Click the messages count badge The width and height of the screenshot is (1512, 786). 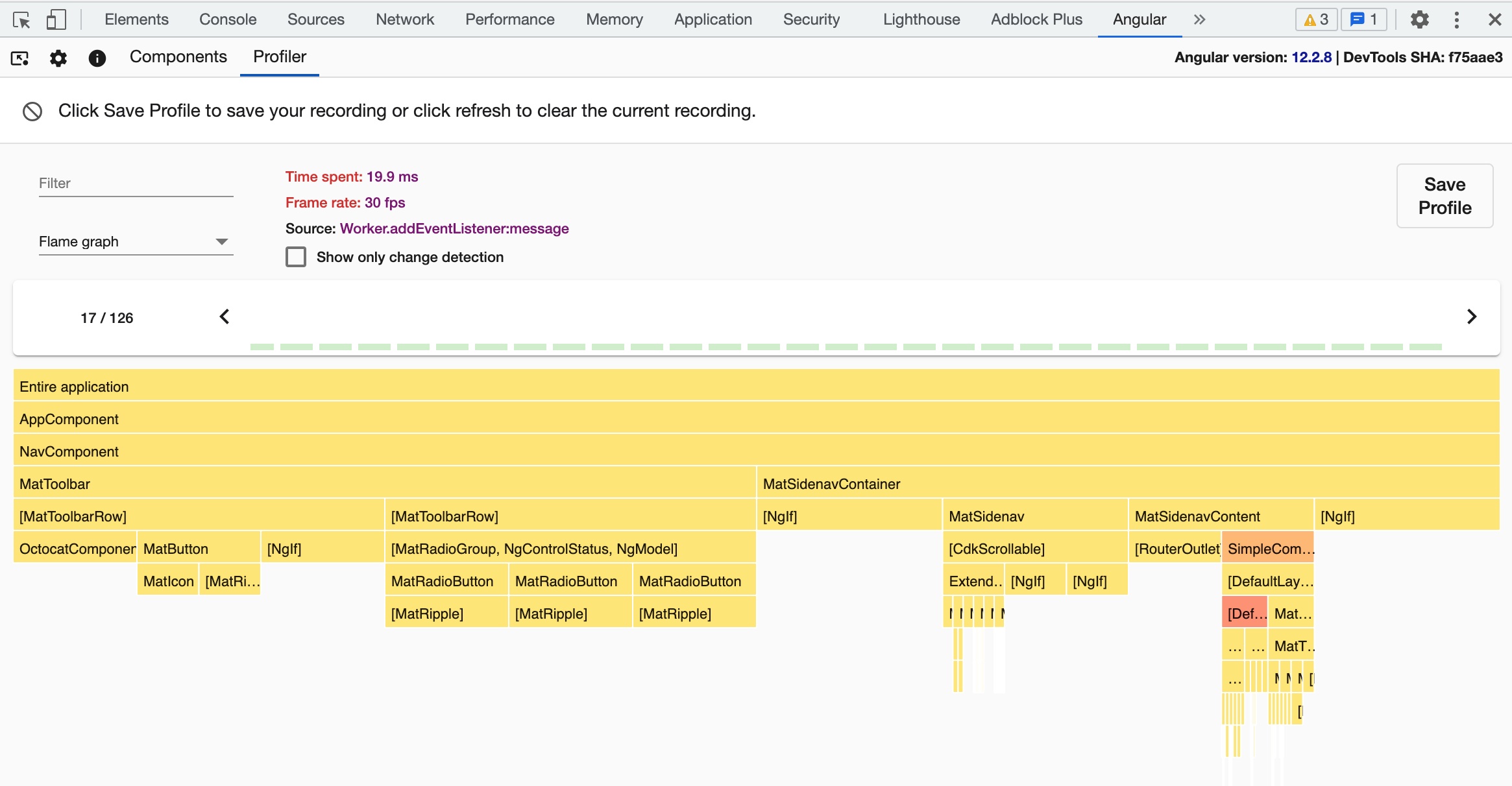[x=1363, y=19]
